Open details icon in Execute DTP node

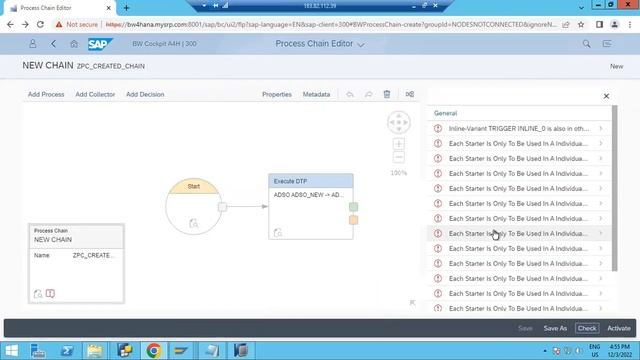coord(278,232)
